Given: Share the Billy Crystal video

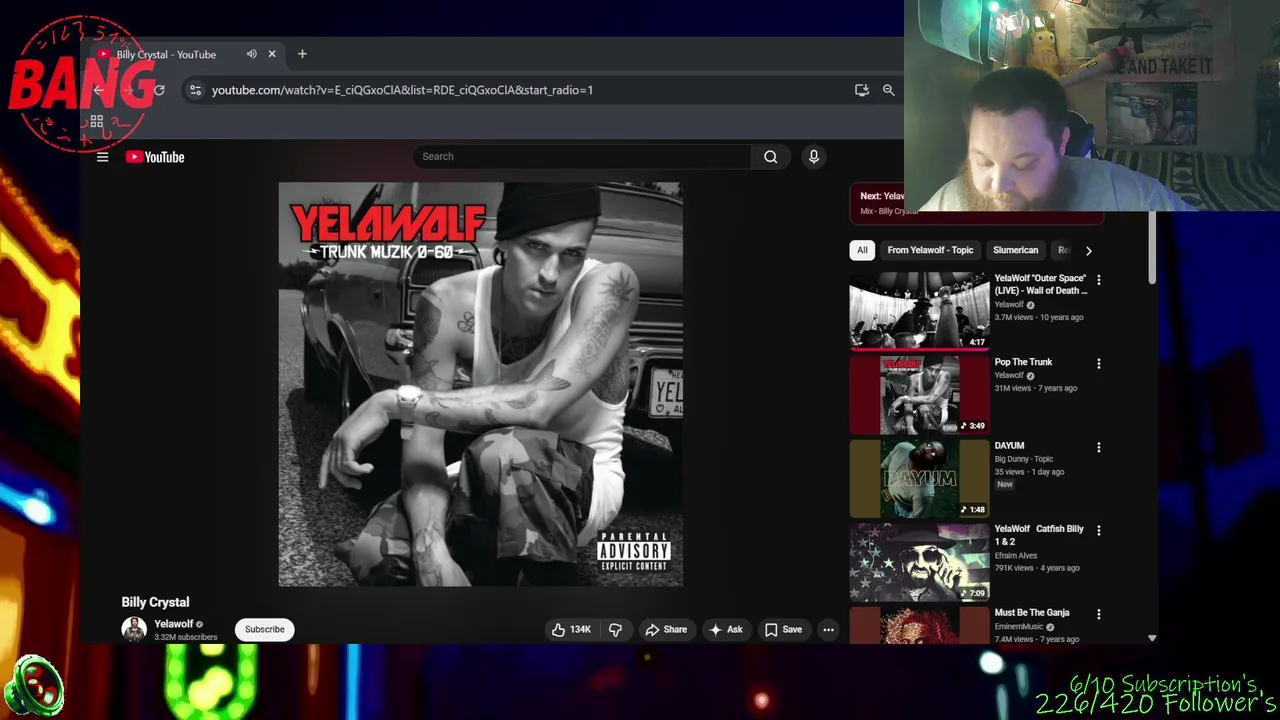Looking at the screenshot, I should click(x=666, y=630).
